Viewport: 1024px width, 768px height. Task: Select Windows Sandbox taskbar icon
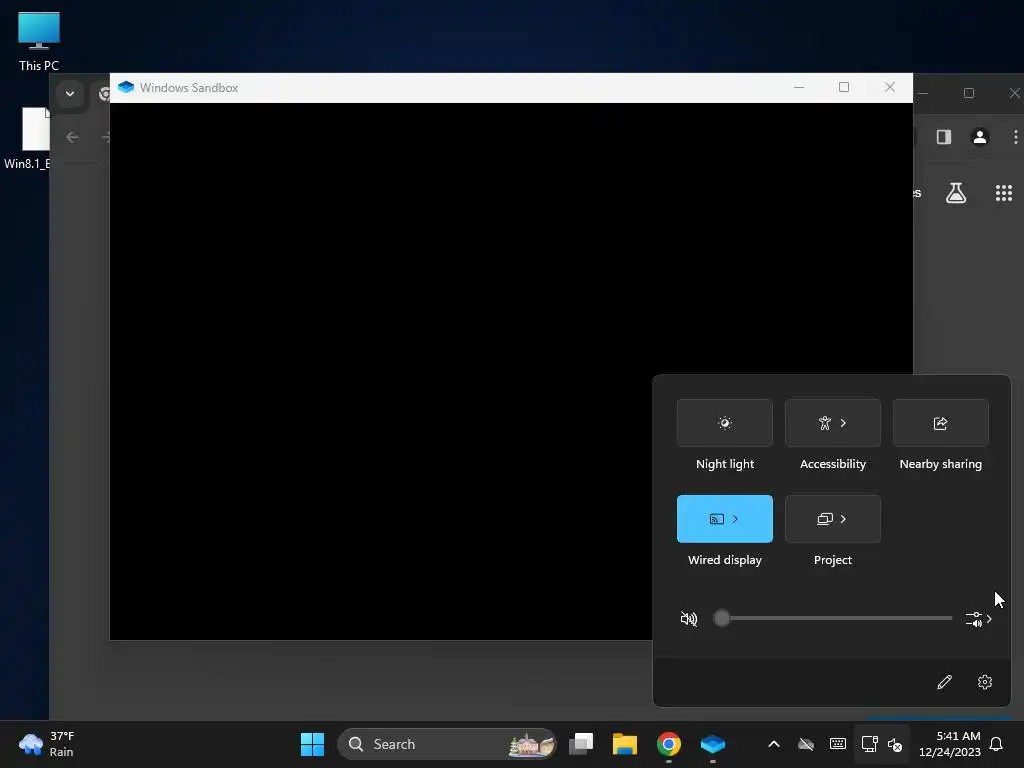[712, 744]
